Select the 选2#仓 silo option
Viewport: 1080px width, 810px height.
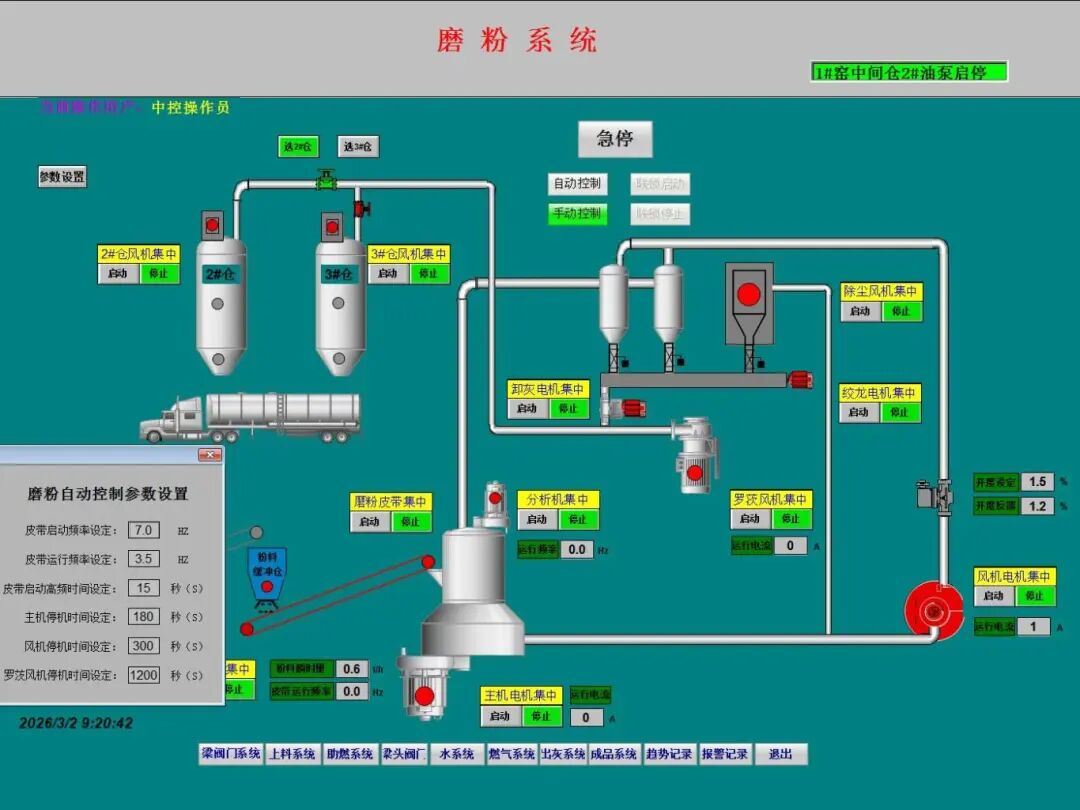[x=296, y=146]
